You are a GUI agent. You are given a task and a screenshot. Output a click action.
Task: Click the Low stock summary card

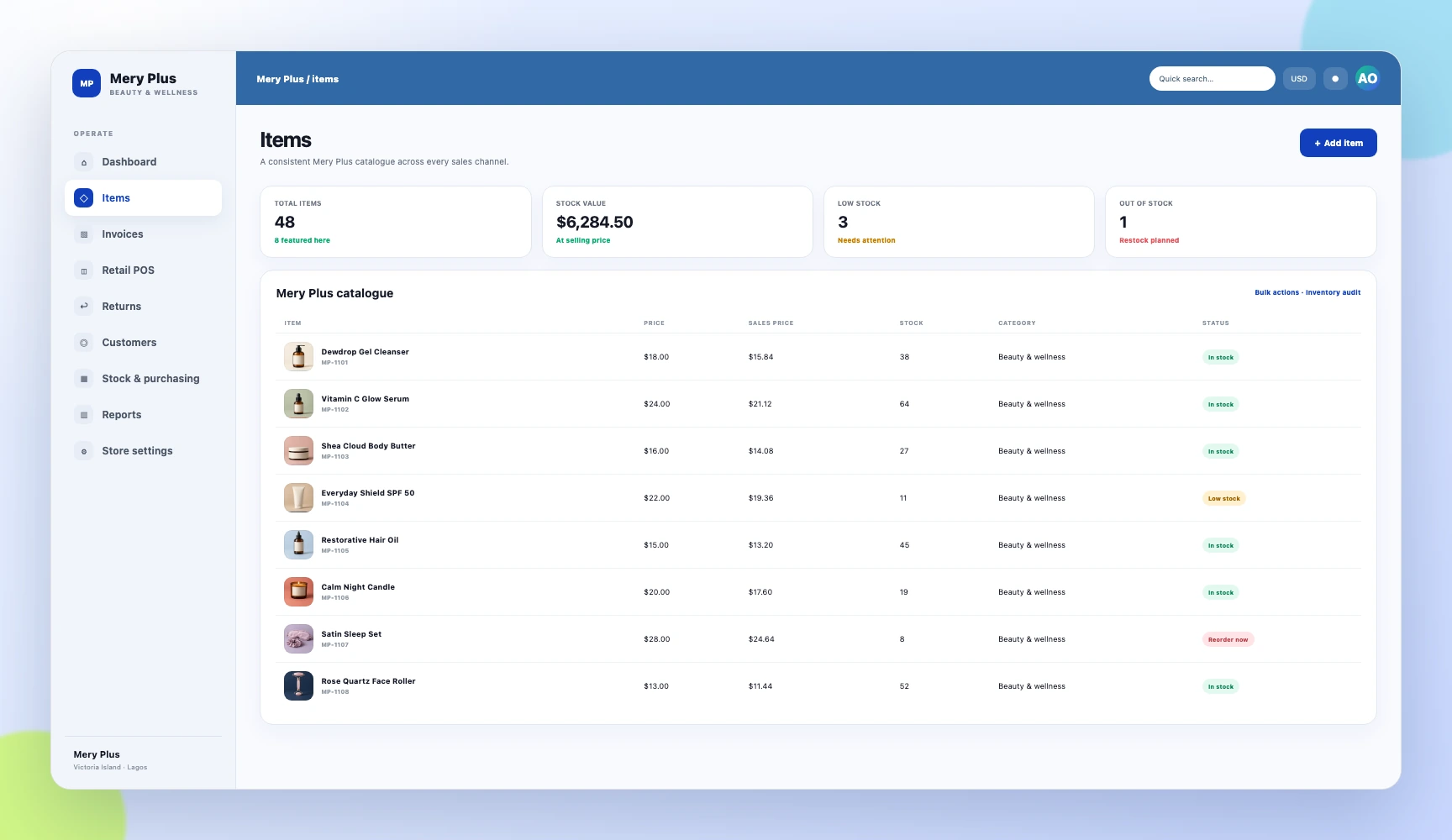pyautogui.click(x=959, y=222)
